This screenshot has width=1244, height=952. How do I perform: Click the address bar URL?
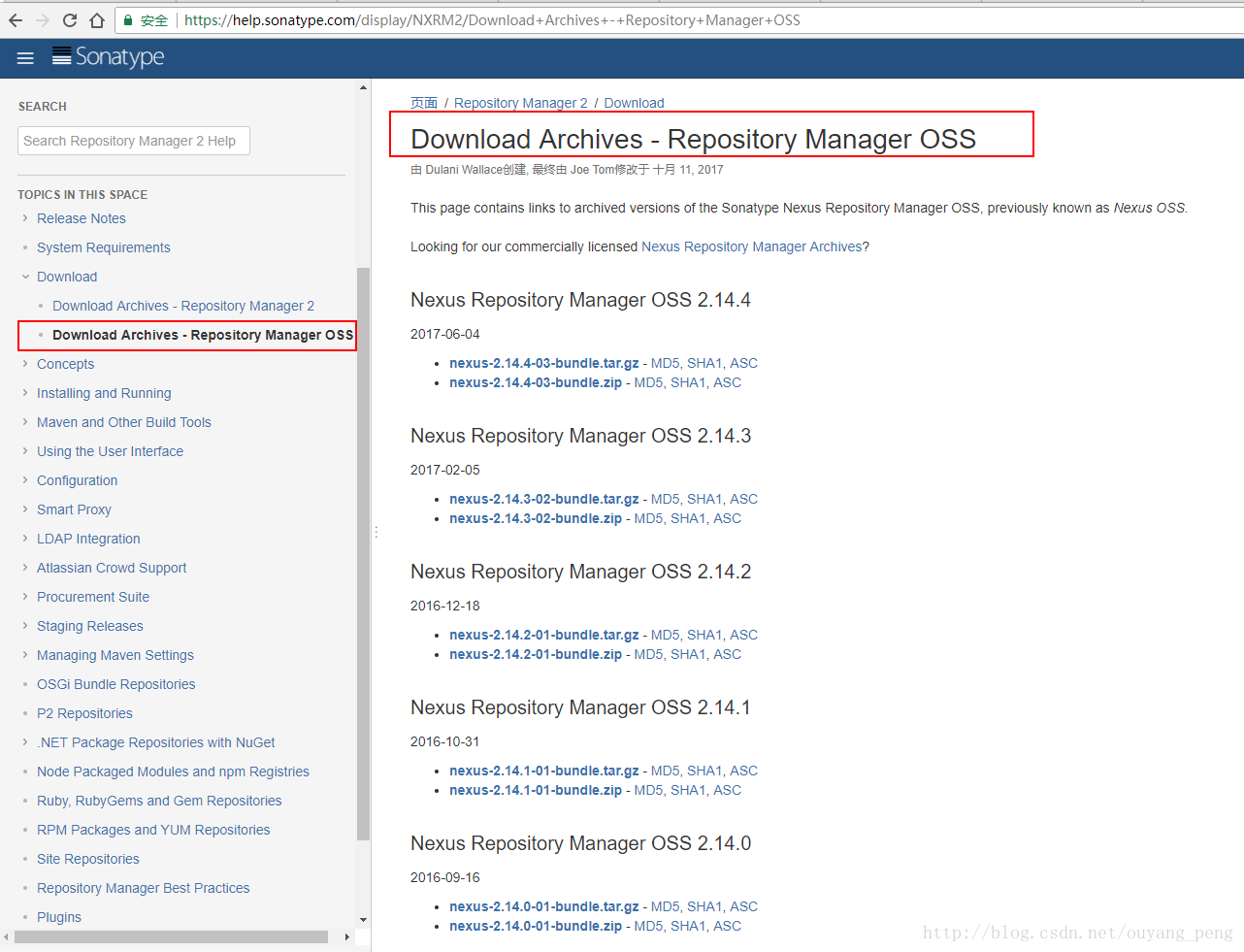point(492,20)
